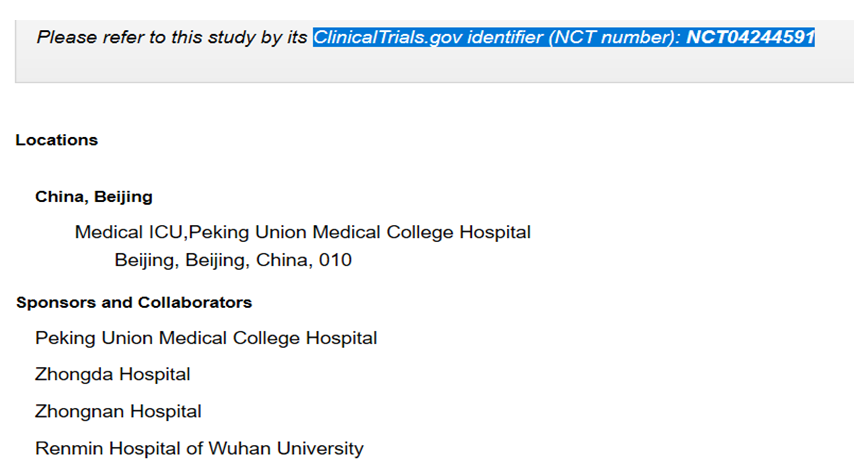The height and width of the screenshot is (469, 859).
Task: Click the Sponsors and Collaborators heading
Action: [x=134, y=302]
